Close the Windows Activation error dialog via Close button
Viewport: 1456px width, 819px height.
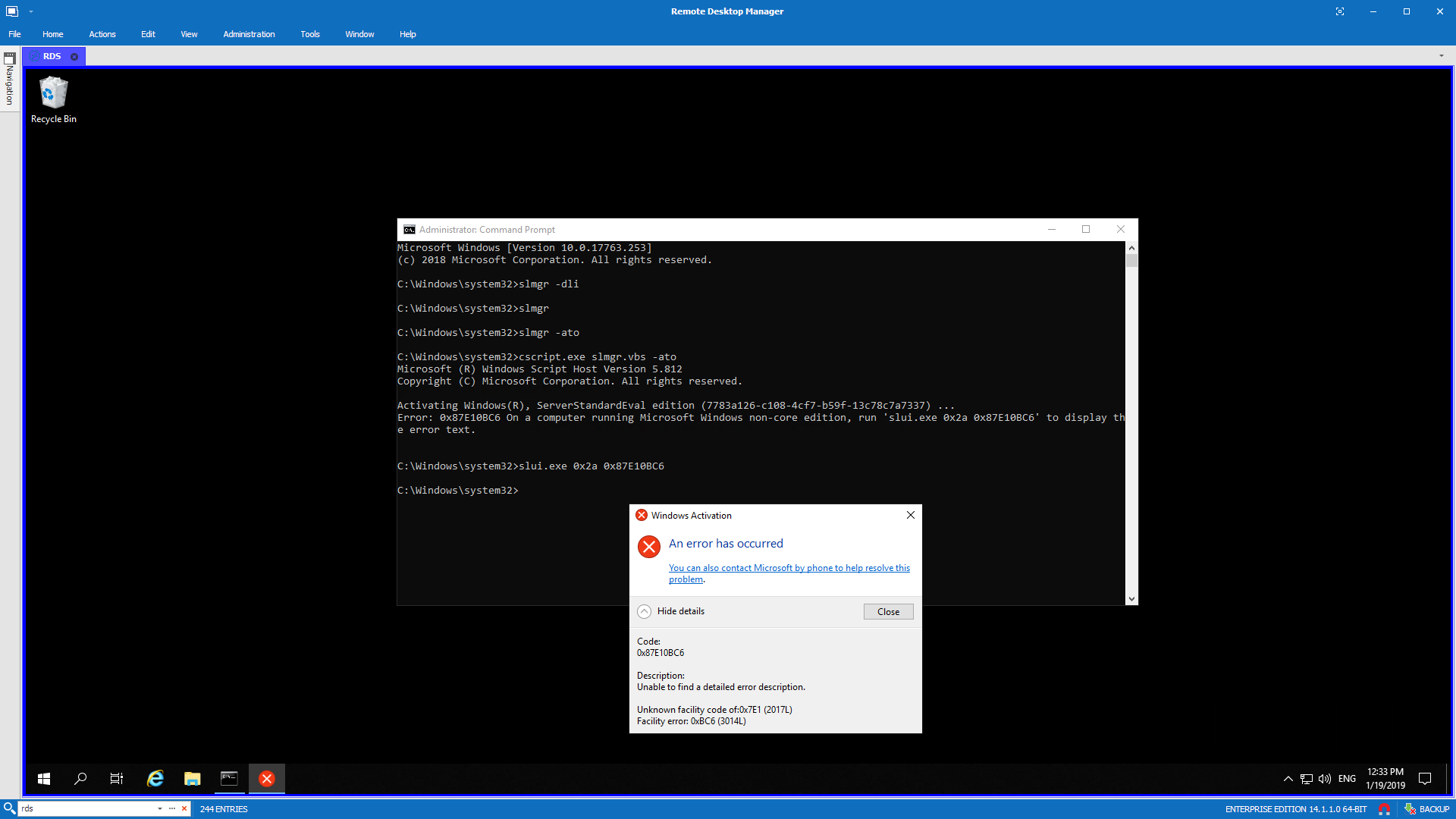pyautogui.click(x=887, y=611)
